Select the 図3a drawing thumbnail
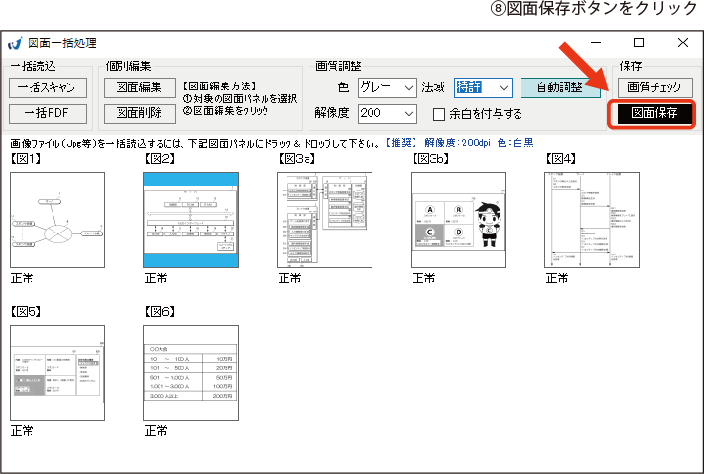 (324, 219)
